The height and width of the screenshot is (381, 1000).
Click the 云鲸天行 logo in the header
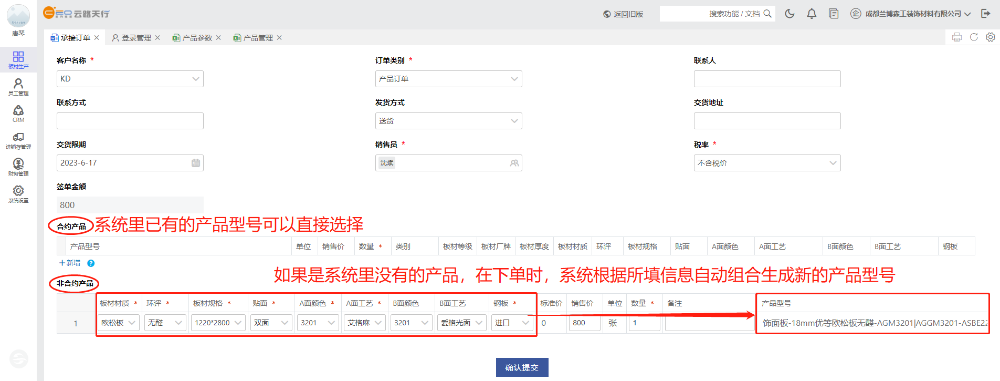pos(77,13)
